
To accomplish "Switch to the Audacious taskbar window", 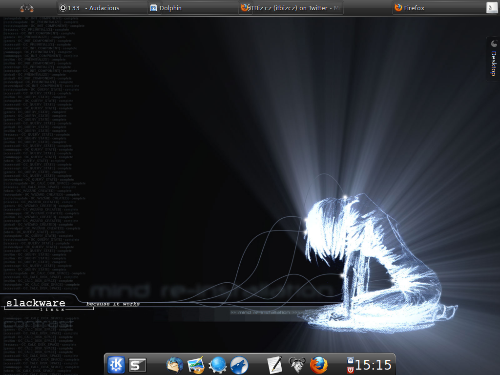I will pos(89,8).
